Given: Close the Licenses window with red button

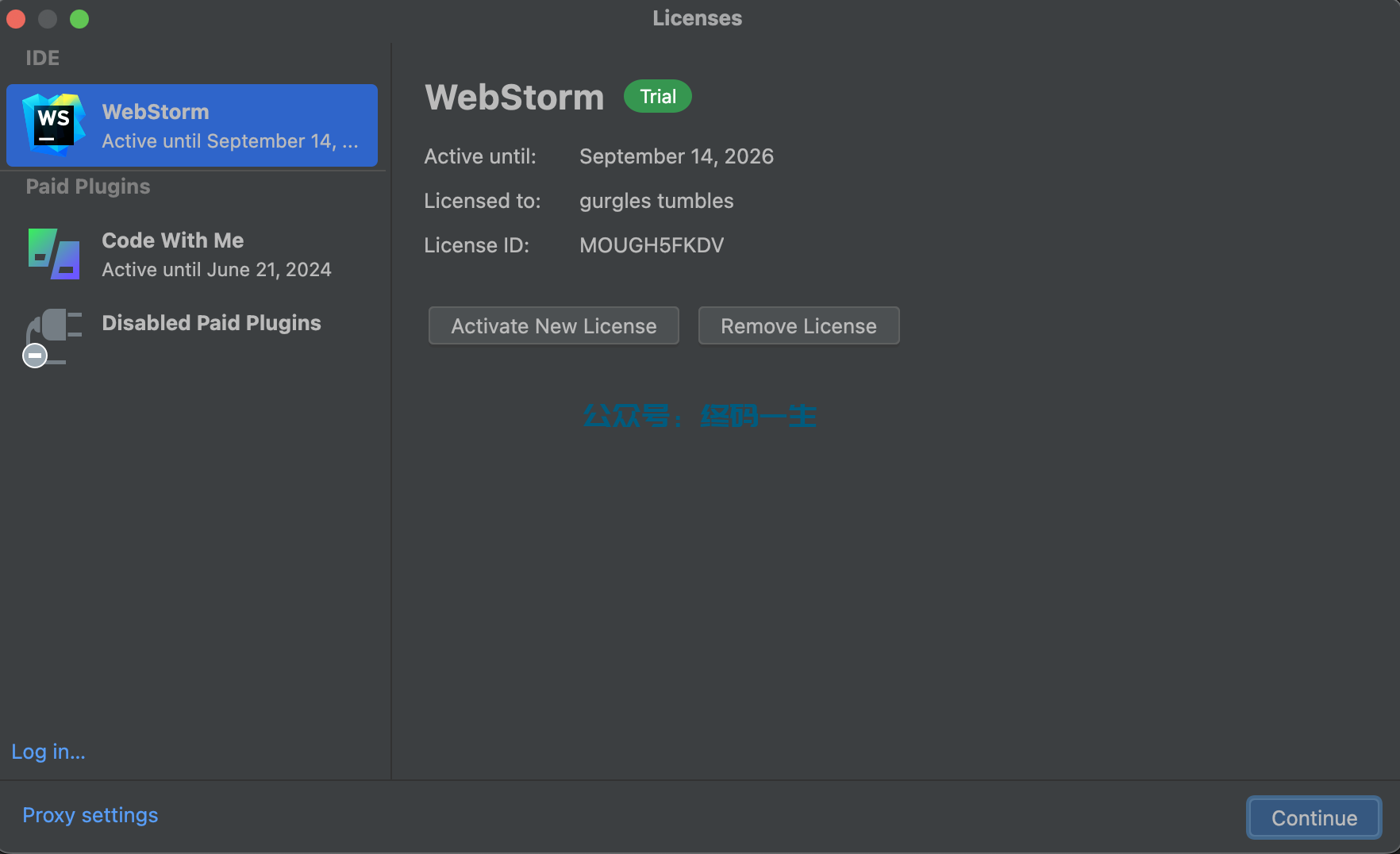Looking at the screenshot, I should (x=16, y=19).
